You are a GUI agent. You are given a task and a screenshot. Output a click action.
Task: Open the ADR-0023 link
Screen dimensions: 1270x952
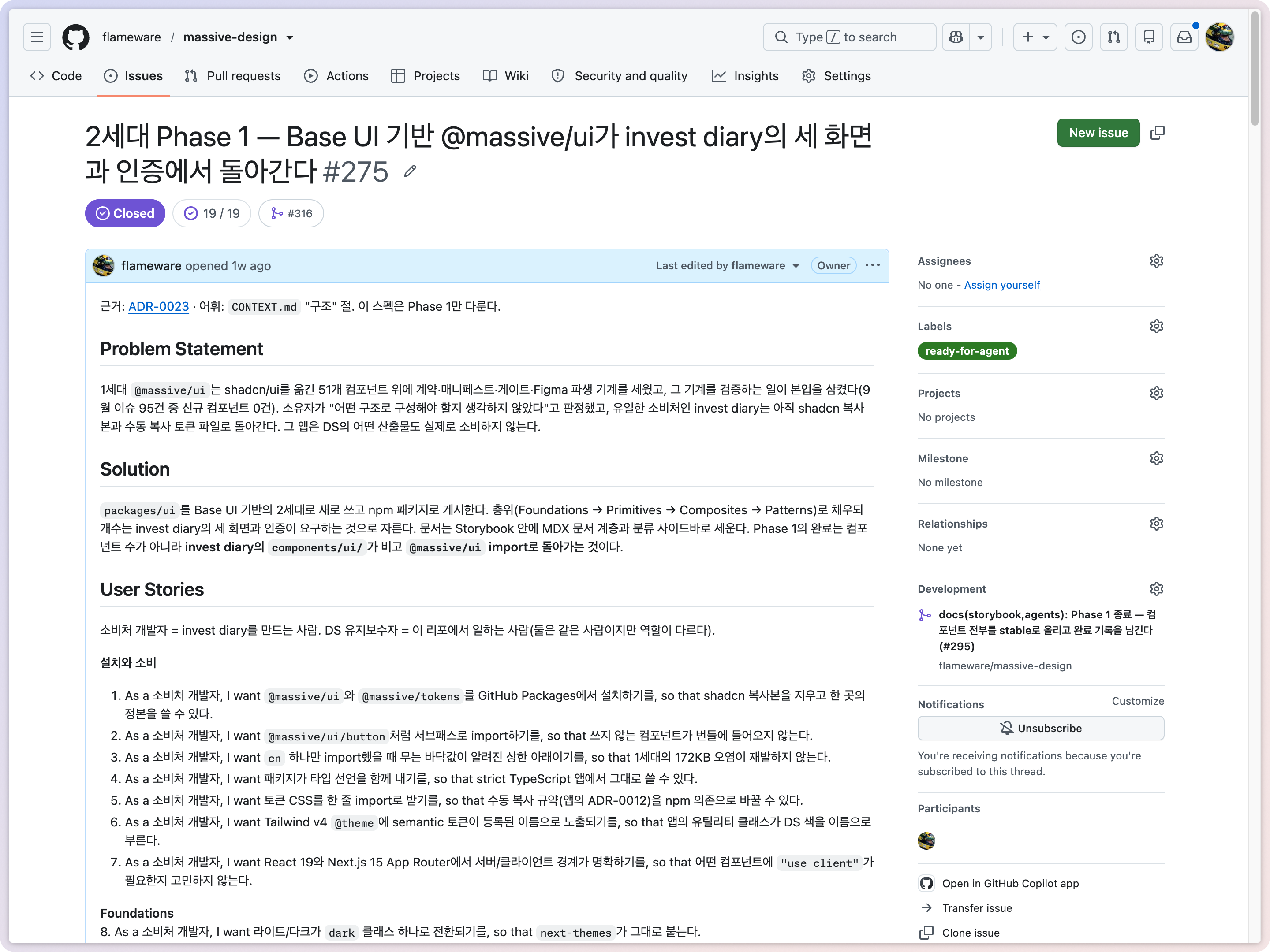[x=158, y=306]
